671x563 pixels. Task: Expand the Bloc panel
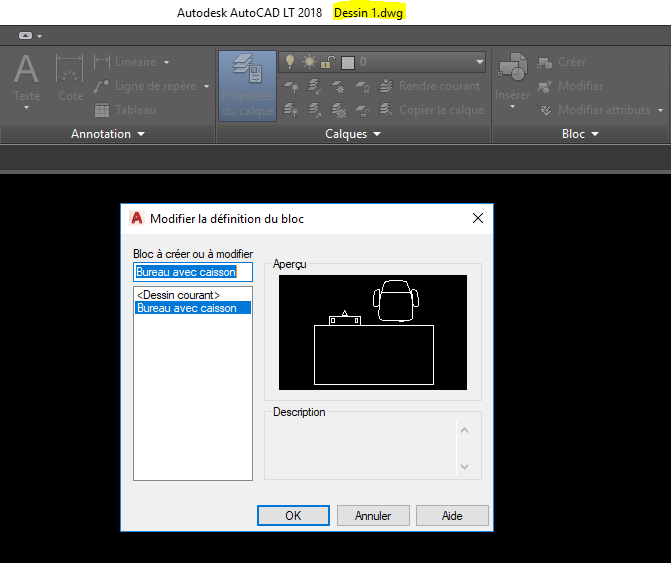tap(580, 133)
